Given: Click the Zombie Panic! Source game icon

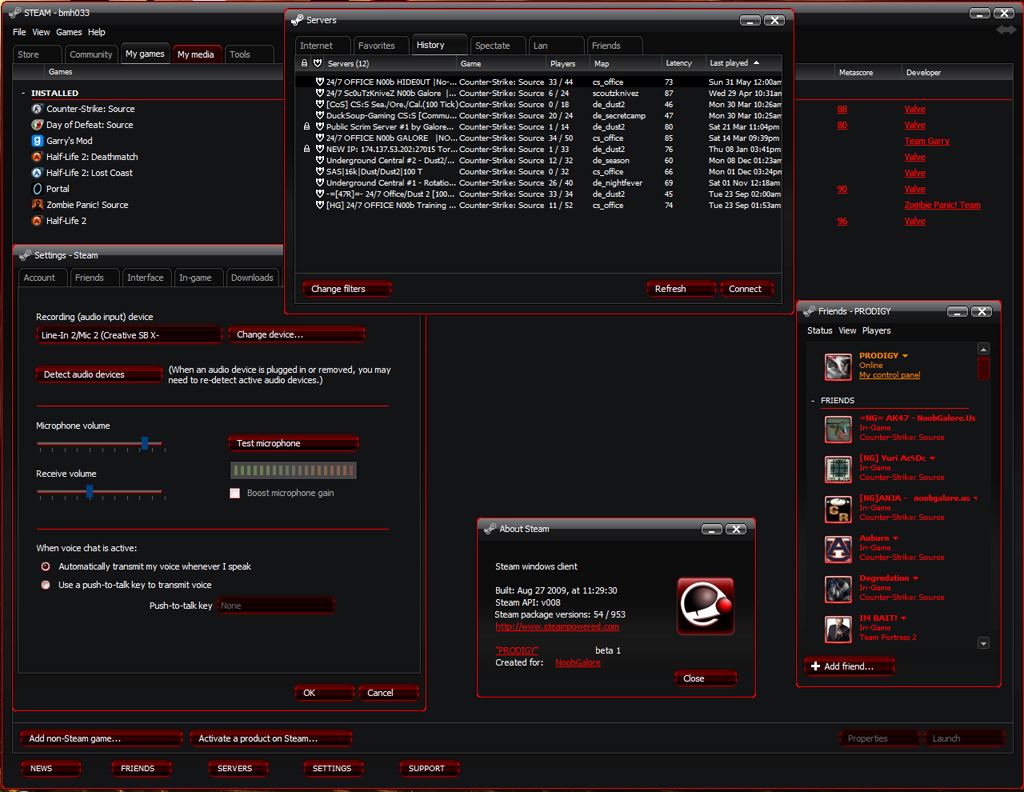Looking at the screenshot, I should pos(37,205).
